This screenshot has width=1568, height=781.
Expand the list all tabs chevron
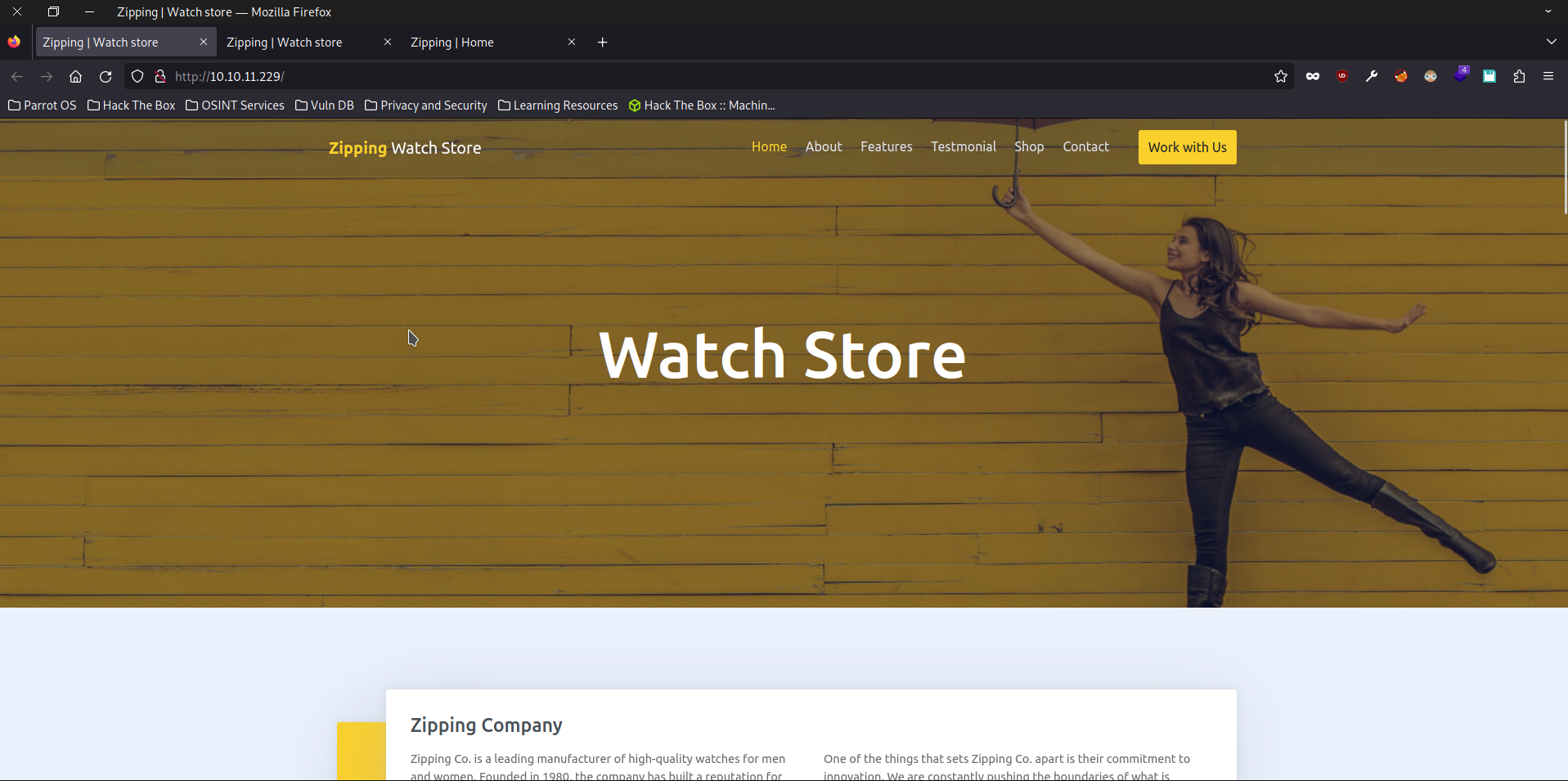click(1551, 42)
